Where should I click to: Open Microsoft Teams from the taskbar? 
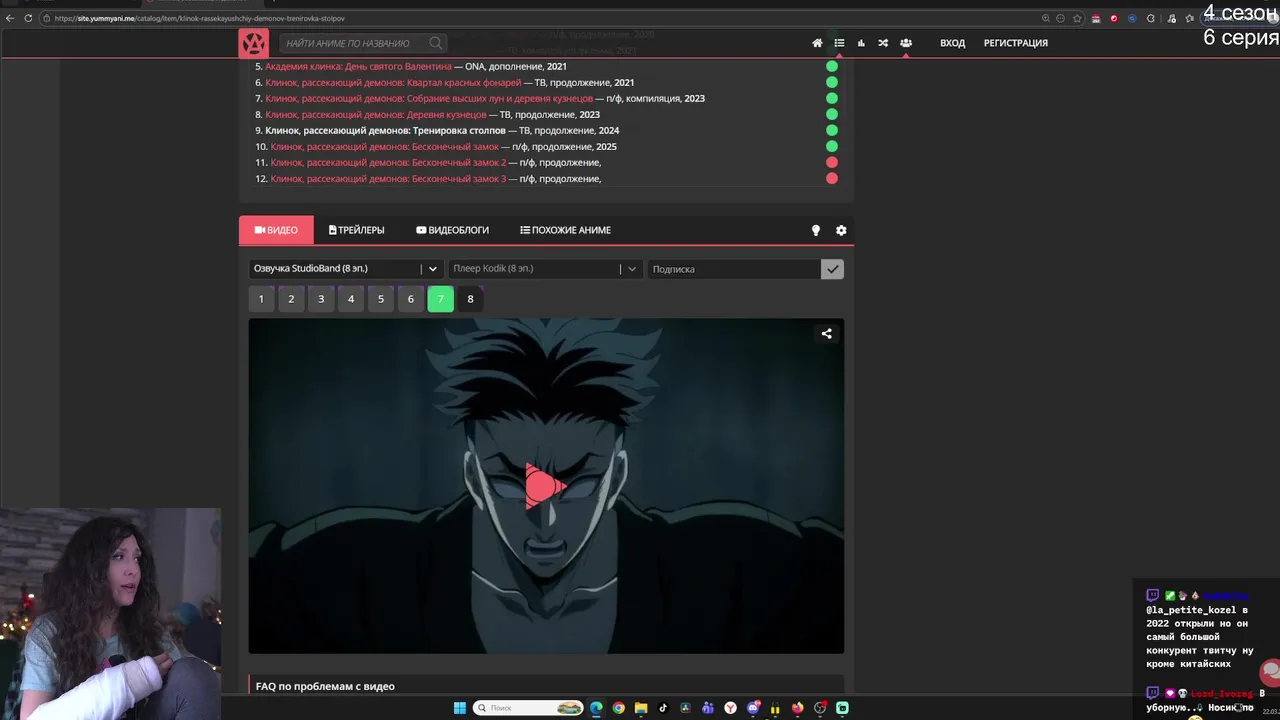click(708, 708)
